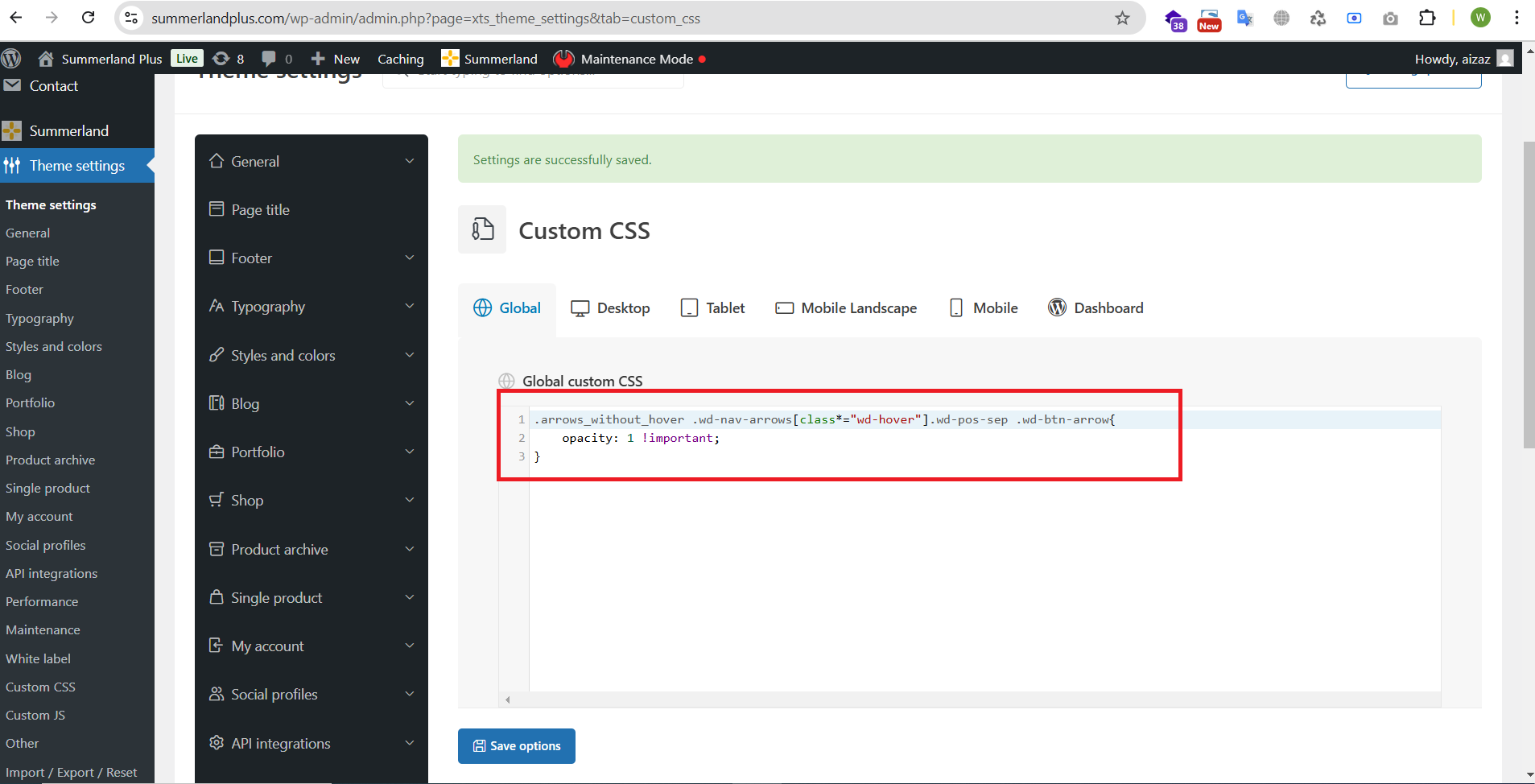The image size is (1535, 784).
Task: Click the Theme settings sliders icon
Action: coord(12,165)
